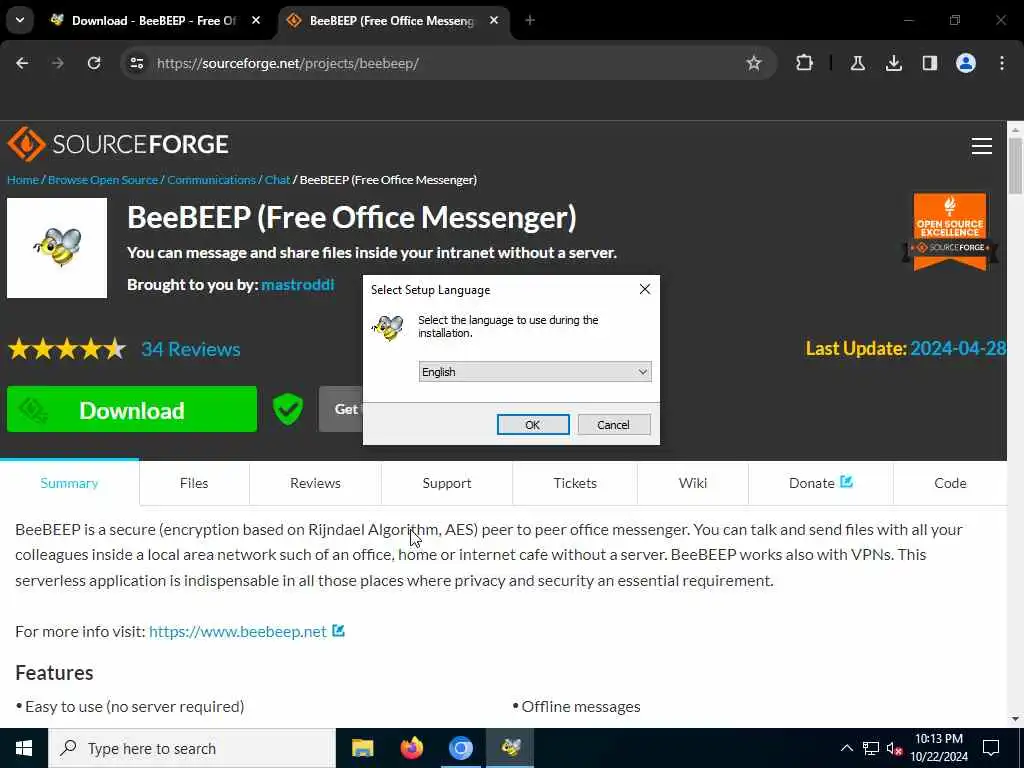The image size is (1024, 768).
Task: Click the browser forward arrow
Action: (58, 63)
